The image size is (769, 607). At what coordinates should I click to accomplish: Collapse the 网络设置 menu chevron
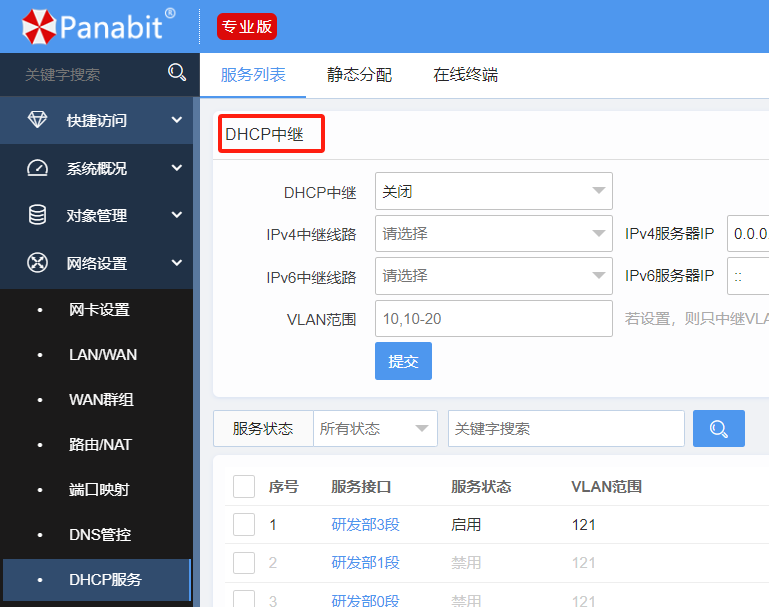point(177,263)
